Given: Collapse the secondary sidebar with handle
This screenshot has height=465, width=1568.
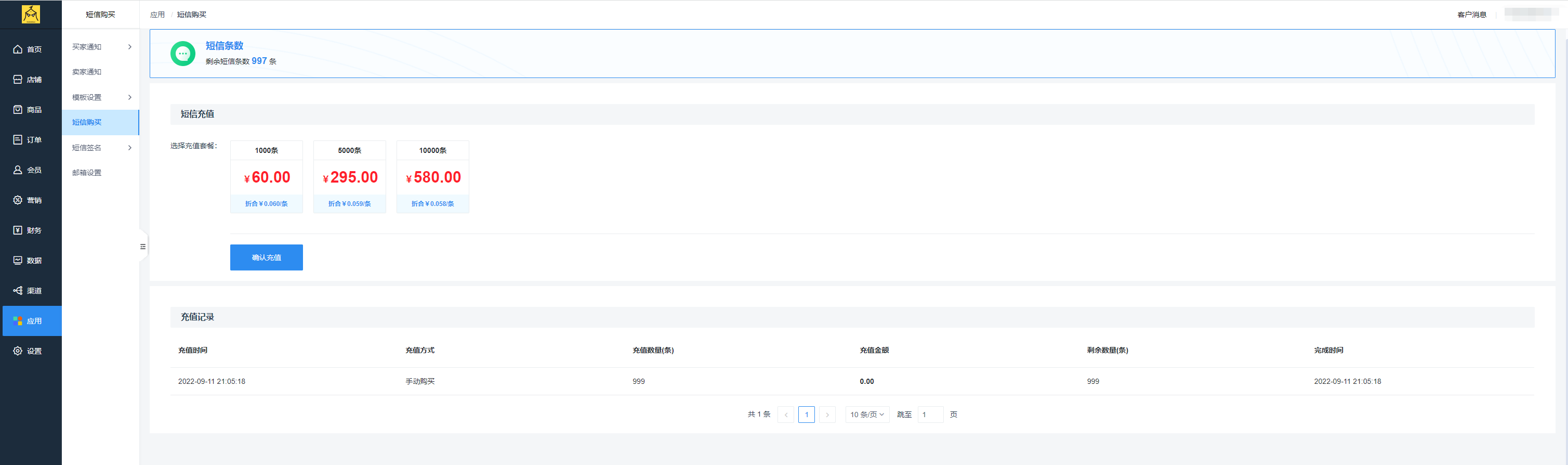Looking at the screenshot, I should (143, 247).
